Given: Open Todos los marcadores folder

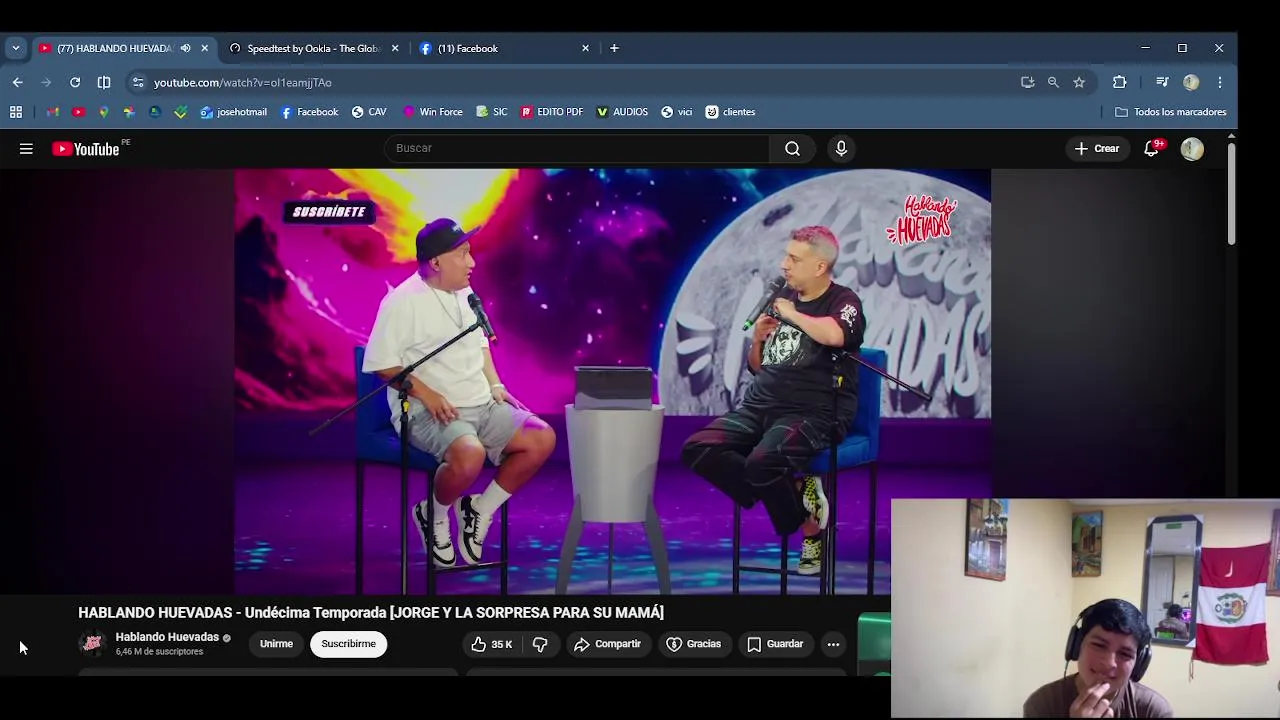Looking at the screenshot, I should pos(1170,112).
